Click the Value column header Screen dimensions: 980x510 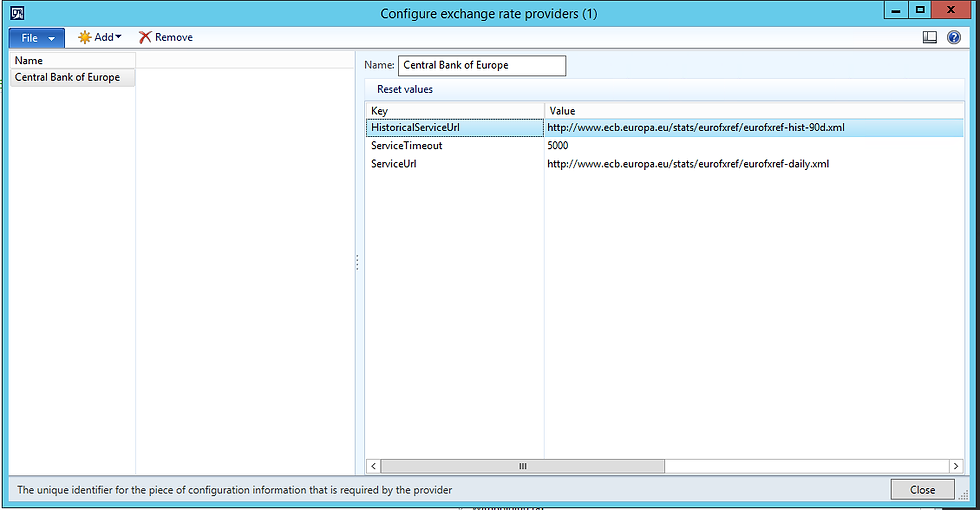(x=754, y=111)
